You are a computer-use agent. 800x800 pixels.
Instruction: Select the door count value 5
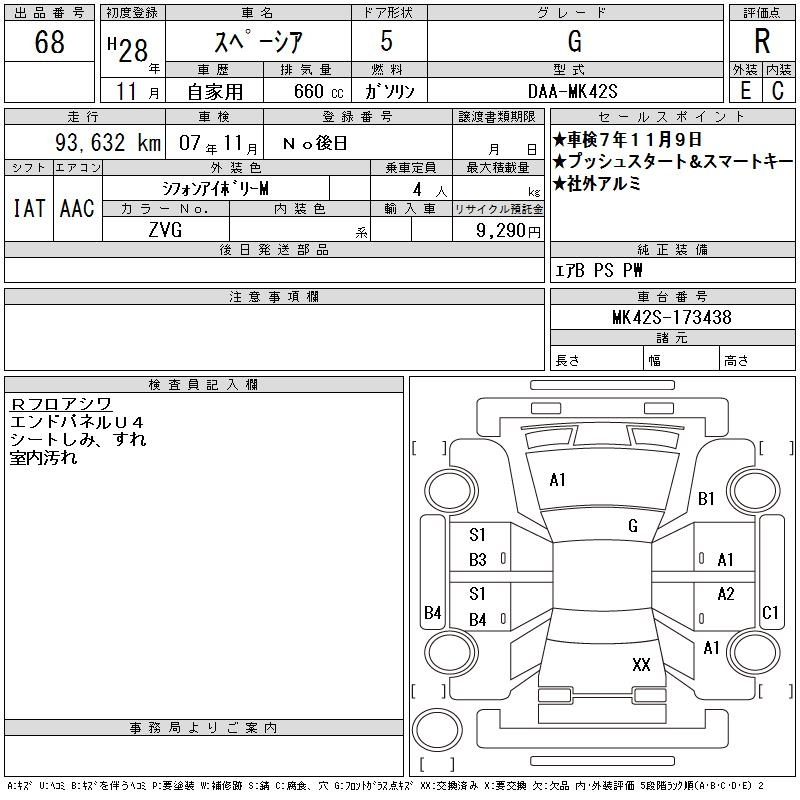(387, 41)
